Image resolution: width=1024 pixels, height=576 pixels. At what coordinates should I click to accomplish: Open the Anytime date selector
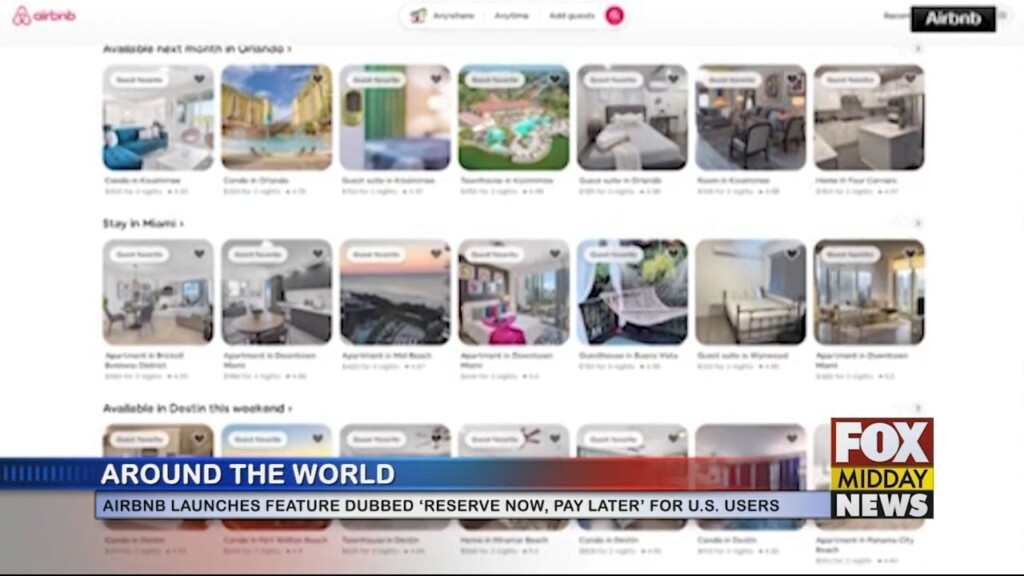(511, 16)
